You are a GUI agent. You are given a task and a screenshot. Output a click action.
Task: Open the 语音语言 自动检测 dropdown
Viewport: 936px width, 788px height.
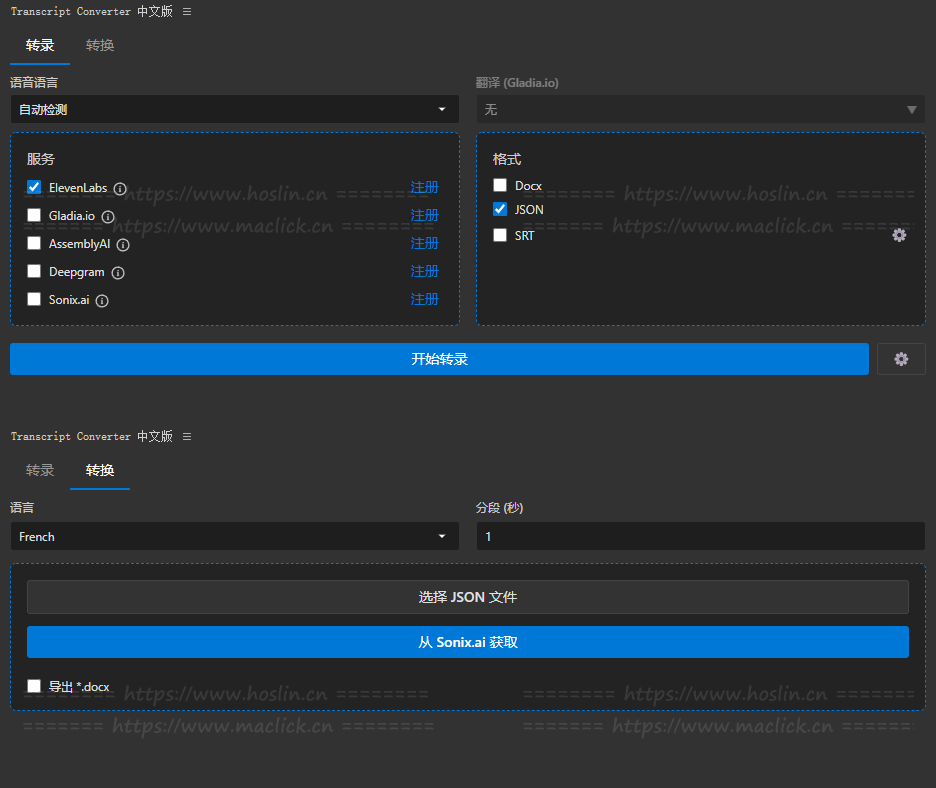point(235,109)
